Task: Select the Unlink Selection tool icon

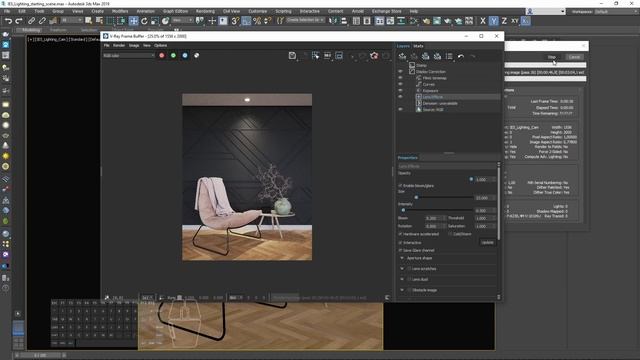Action: coord(42,21)
